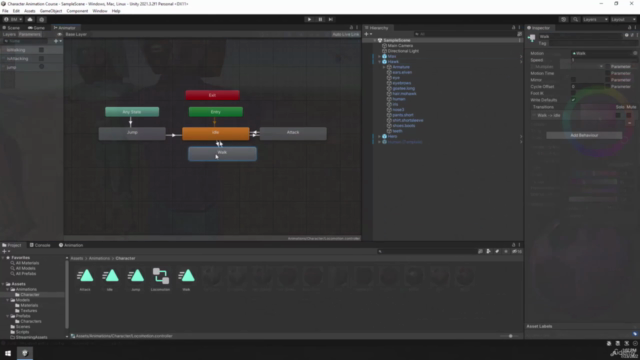Select the Attack state node

click(293, 133)
